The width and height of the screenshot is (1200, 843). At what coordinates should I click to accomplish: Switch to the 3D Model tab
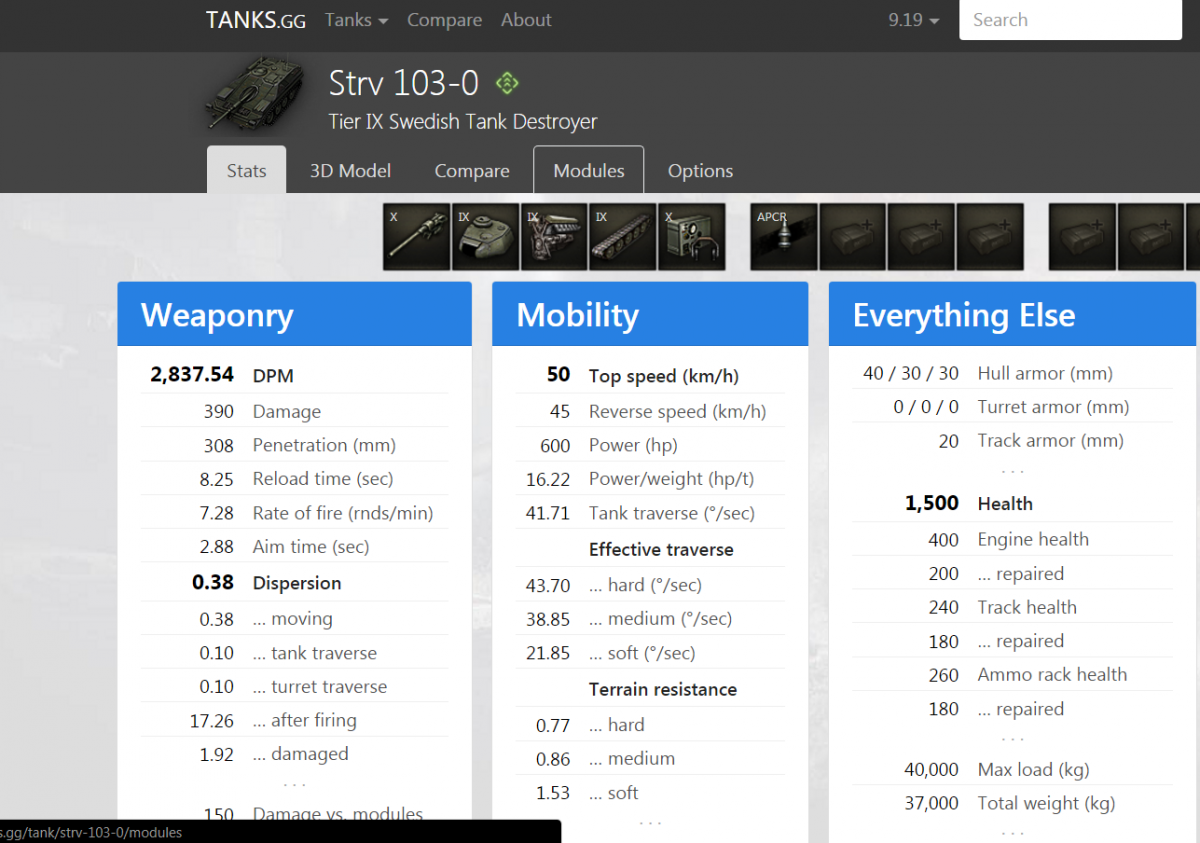pyautogui.click(x=350, y=170)
